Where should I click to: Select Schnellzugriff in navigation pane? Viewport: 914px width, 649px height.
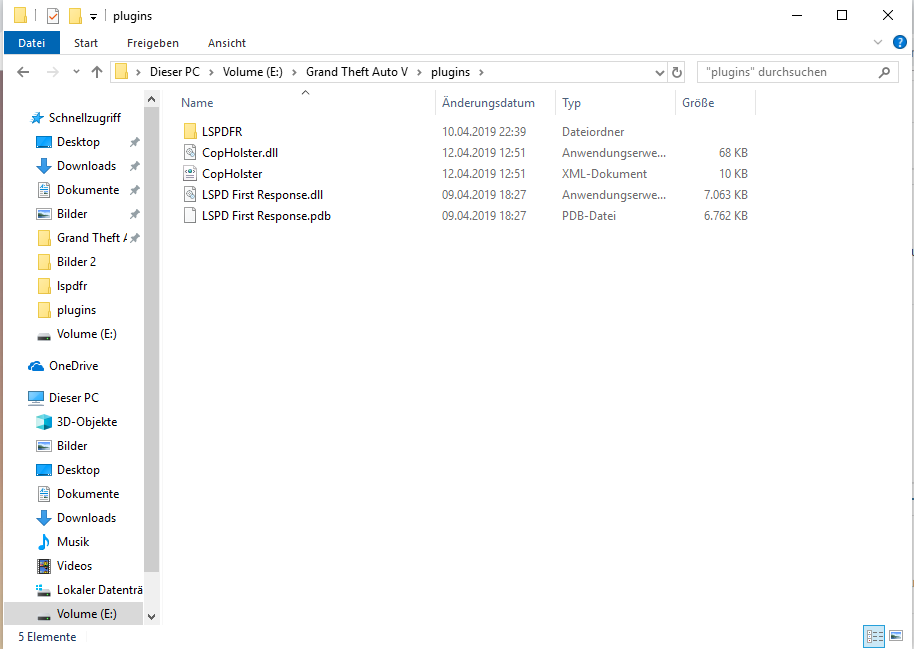[85, 118]
